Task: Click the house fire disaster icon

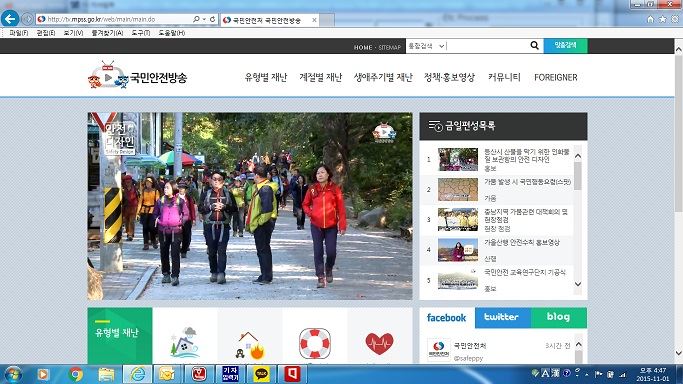Action: pos(250,345)
